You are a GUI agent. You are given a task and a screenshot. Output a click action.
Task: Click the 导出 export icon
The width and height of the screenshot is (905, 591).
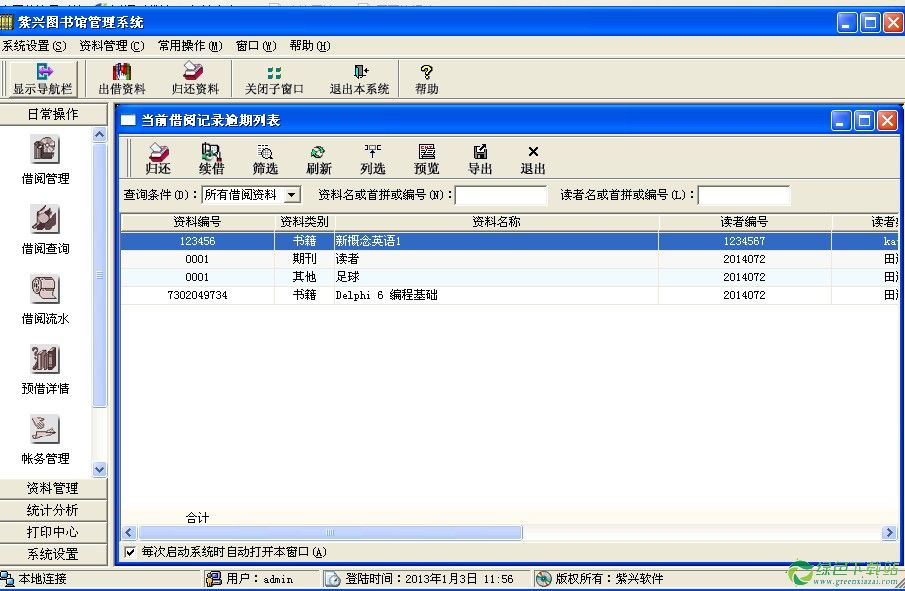coord(480,159)
